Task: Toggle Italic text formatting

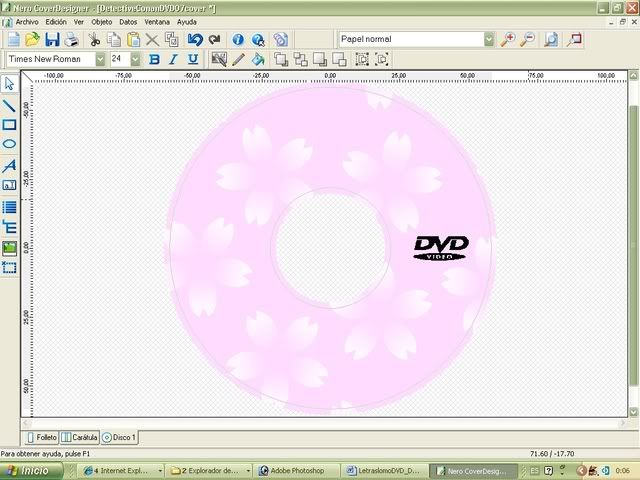Action: (172, 60)
